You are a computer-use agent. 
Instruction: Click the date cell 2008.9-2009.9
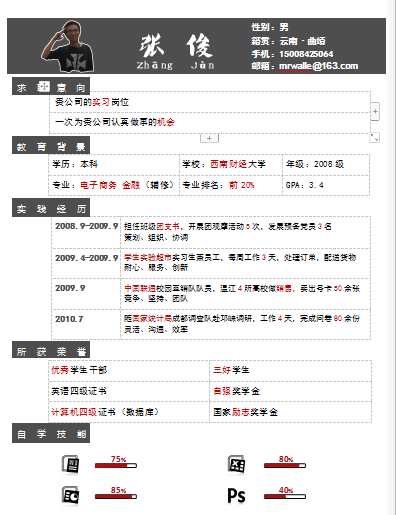click(x=86, y=232)
